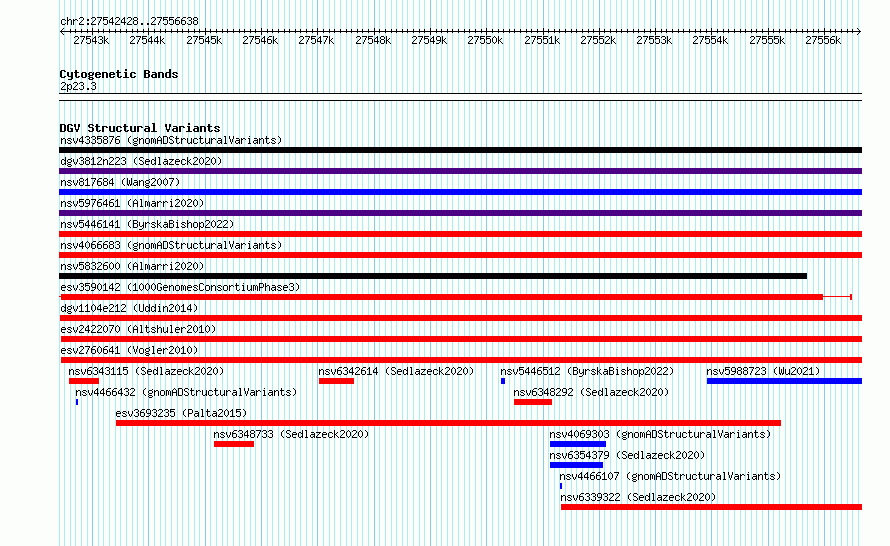890x546 pixels.
Task: Click the long red esv3693235 bar
Action: 448,423
